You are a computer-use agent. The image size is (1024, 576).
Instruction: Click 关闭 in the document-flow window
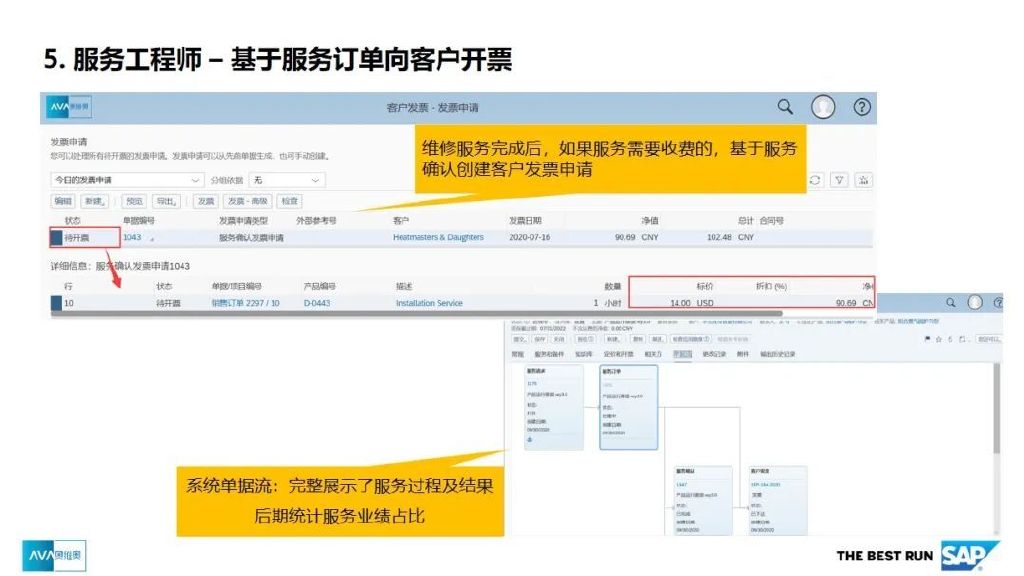pyautogui.click(x=559, y=340)
